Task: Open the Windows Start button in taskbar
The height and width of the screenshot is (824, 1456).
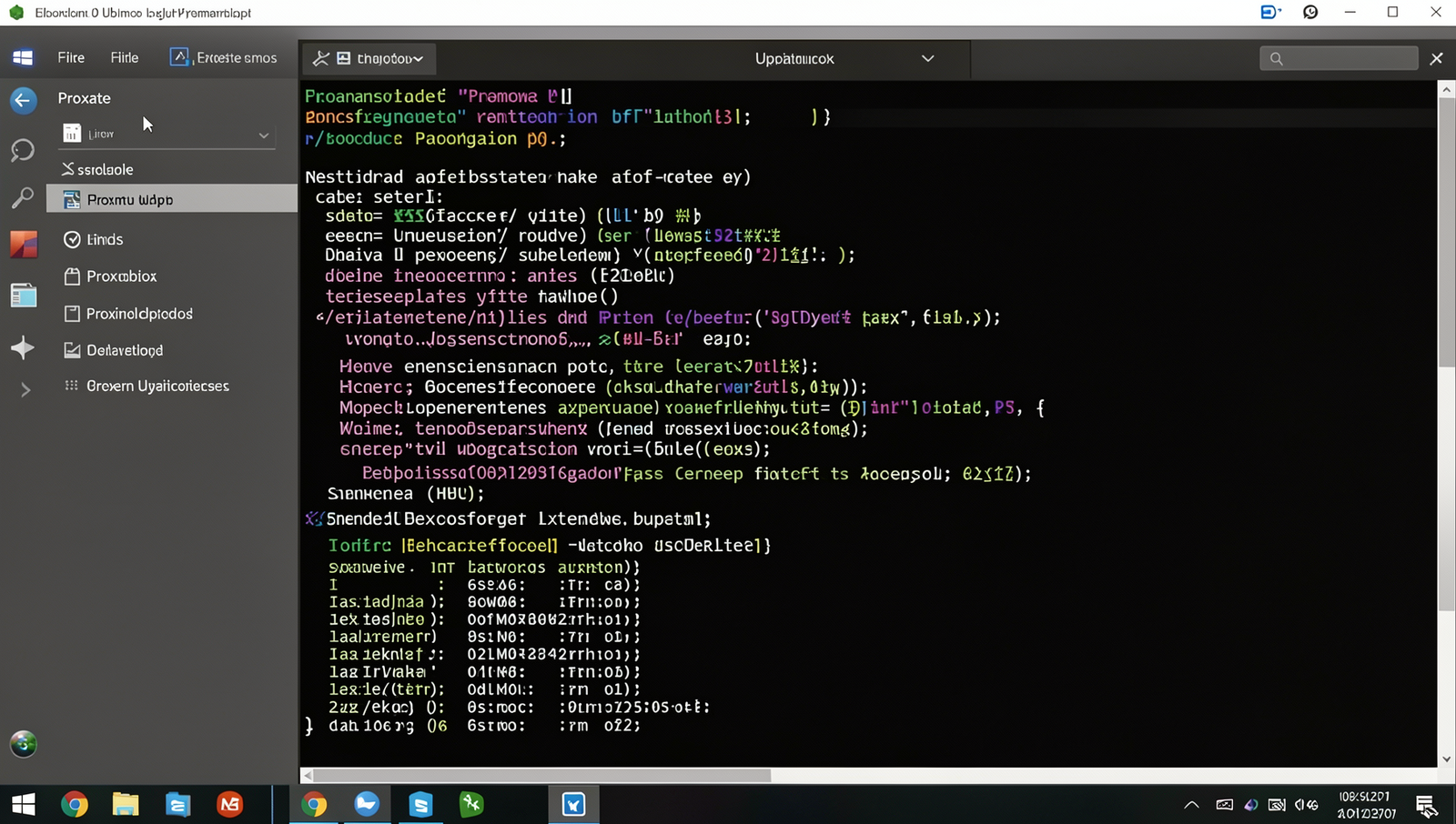Action: [x=23, y=805]
